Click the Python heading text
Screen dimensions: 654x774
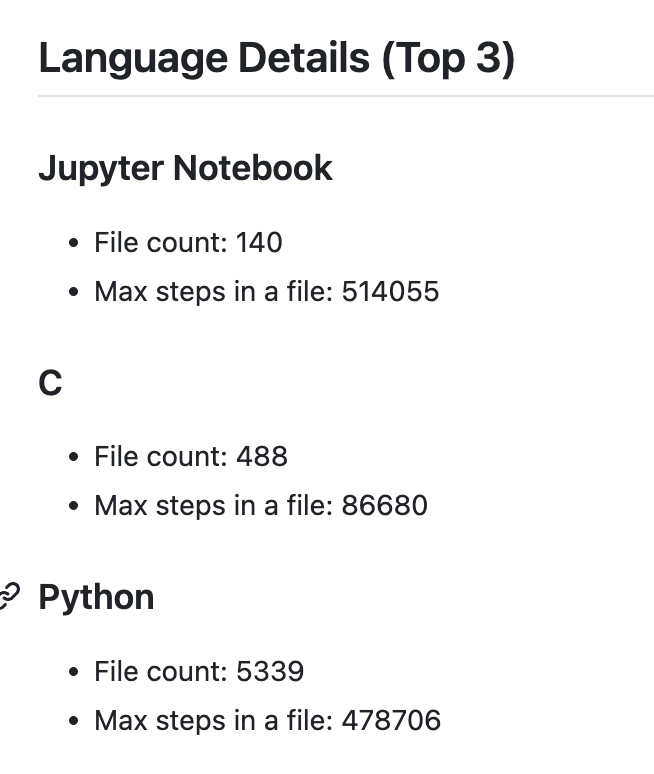pyautogui.click(x=96, y=598)
